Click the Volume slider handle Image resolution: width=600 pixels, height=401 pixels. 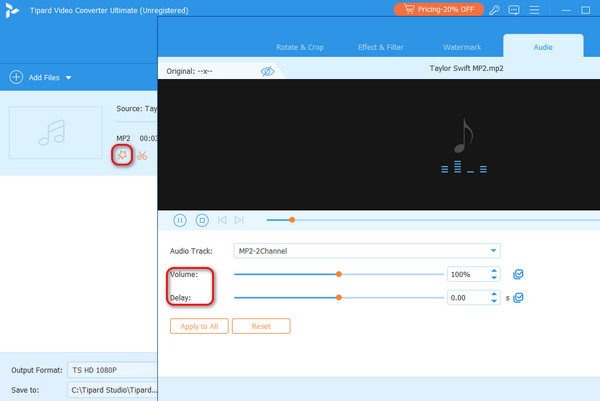click(339, 274)
